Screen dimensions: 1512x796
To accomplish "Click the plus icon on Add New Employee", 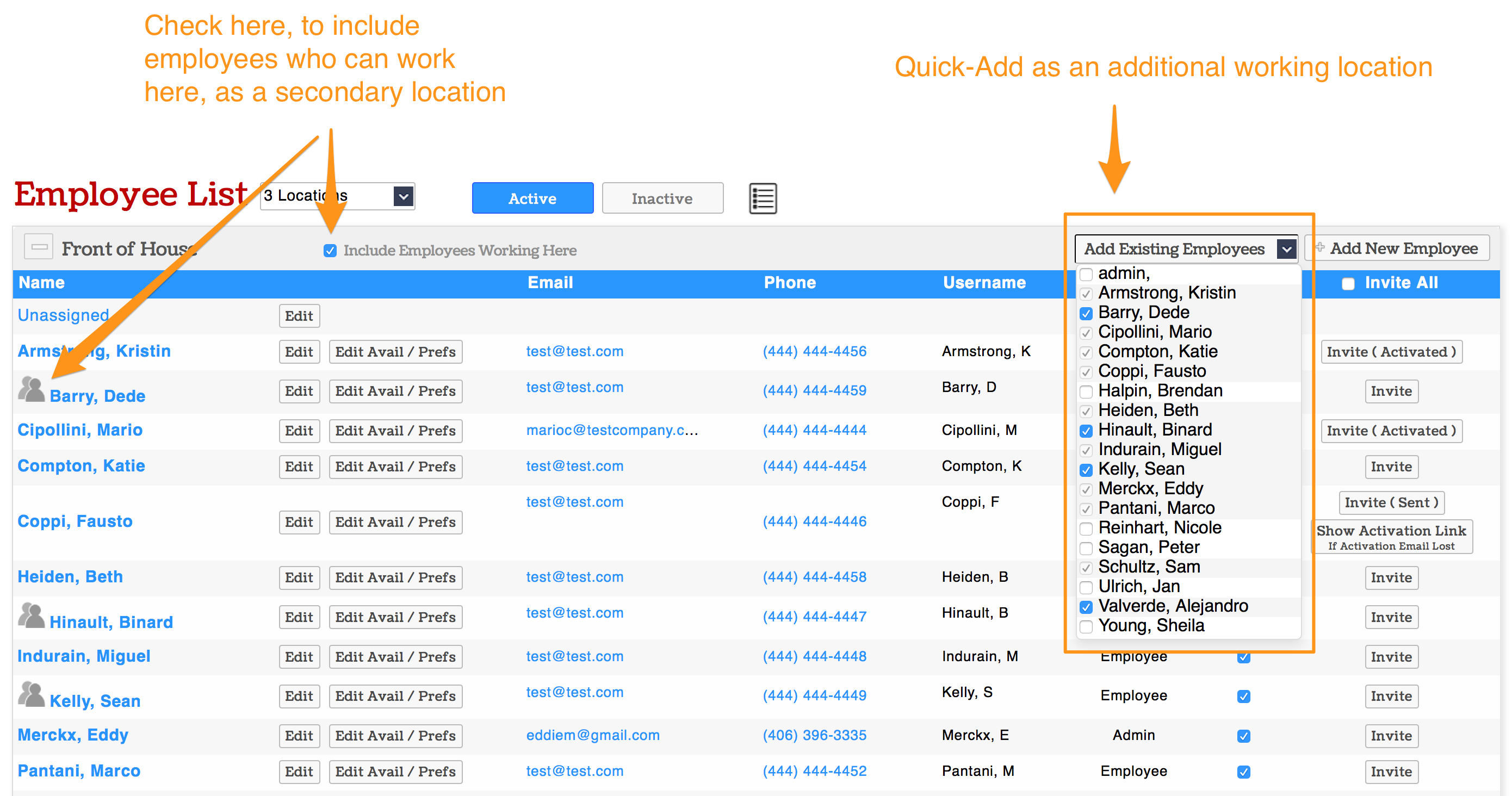I will point(1319,247).
